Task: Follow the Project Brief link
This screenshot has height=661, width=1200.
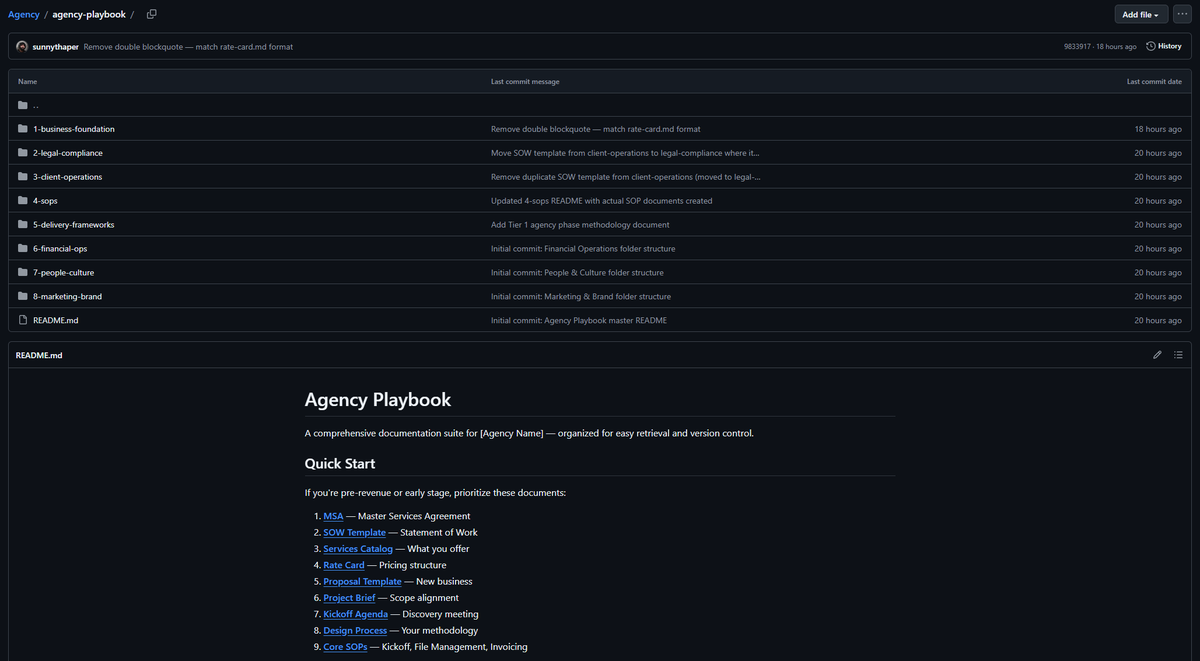Action: (349, 598)
